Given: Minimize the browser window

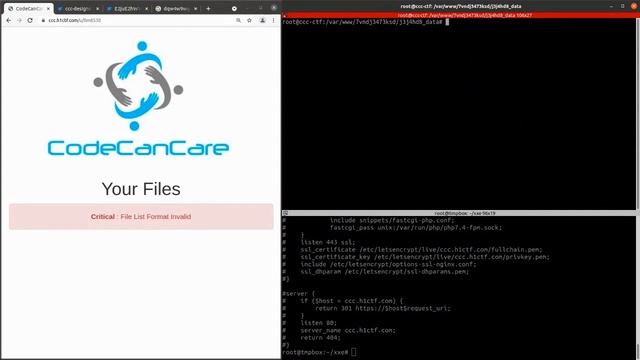Looking at the screenshot, I should pyautogui.click(x=247, y=8).
